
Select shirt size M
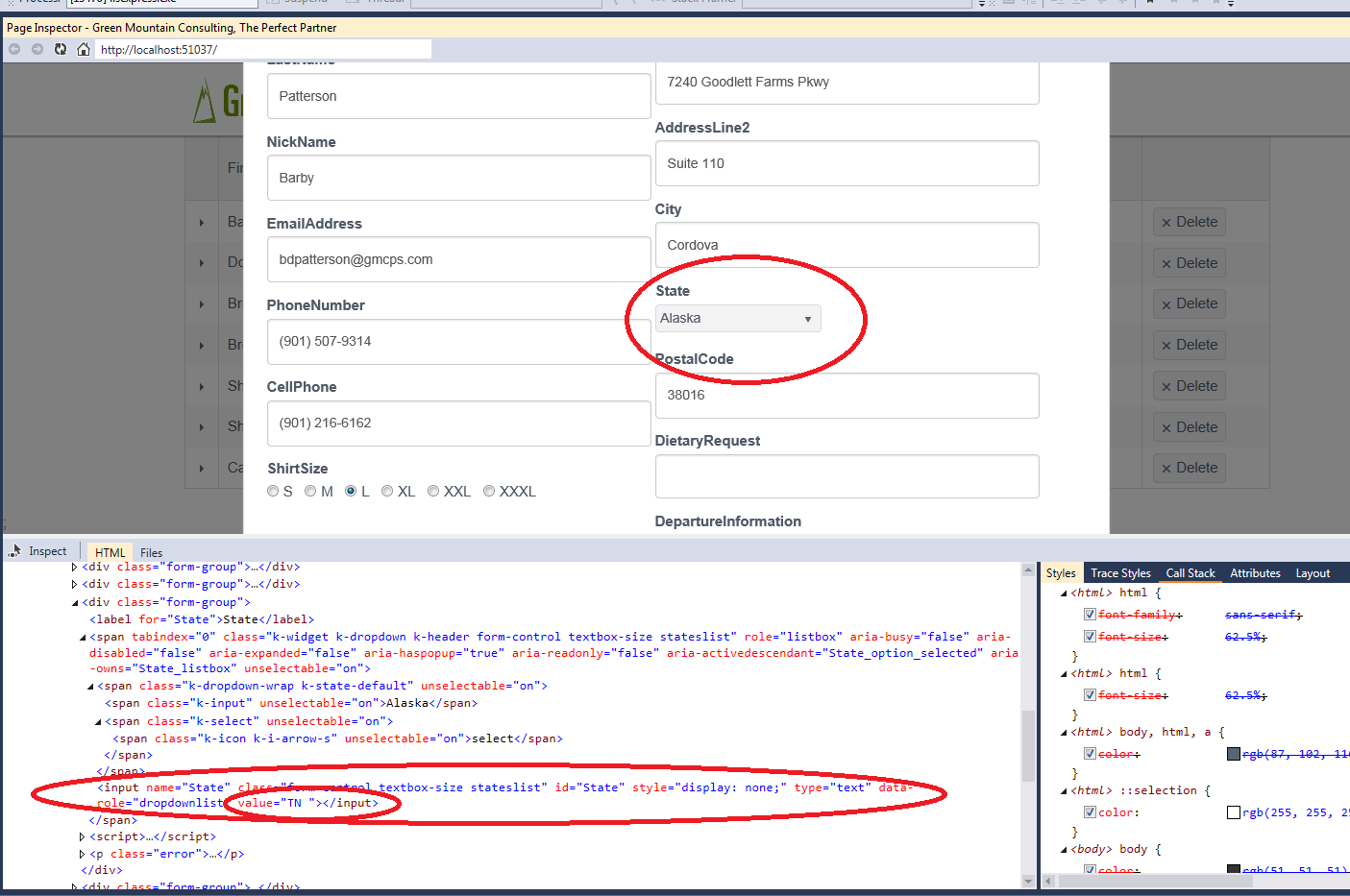click(310, 491)
